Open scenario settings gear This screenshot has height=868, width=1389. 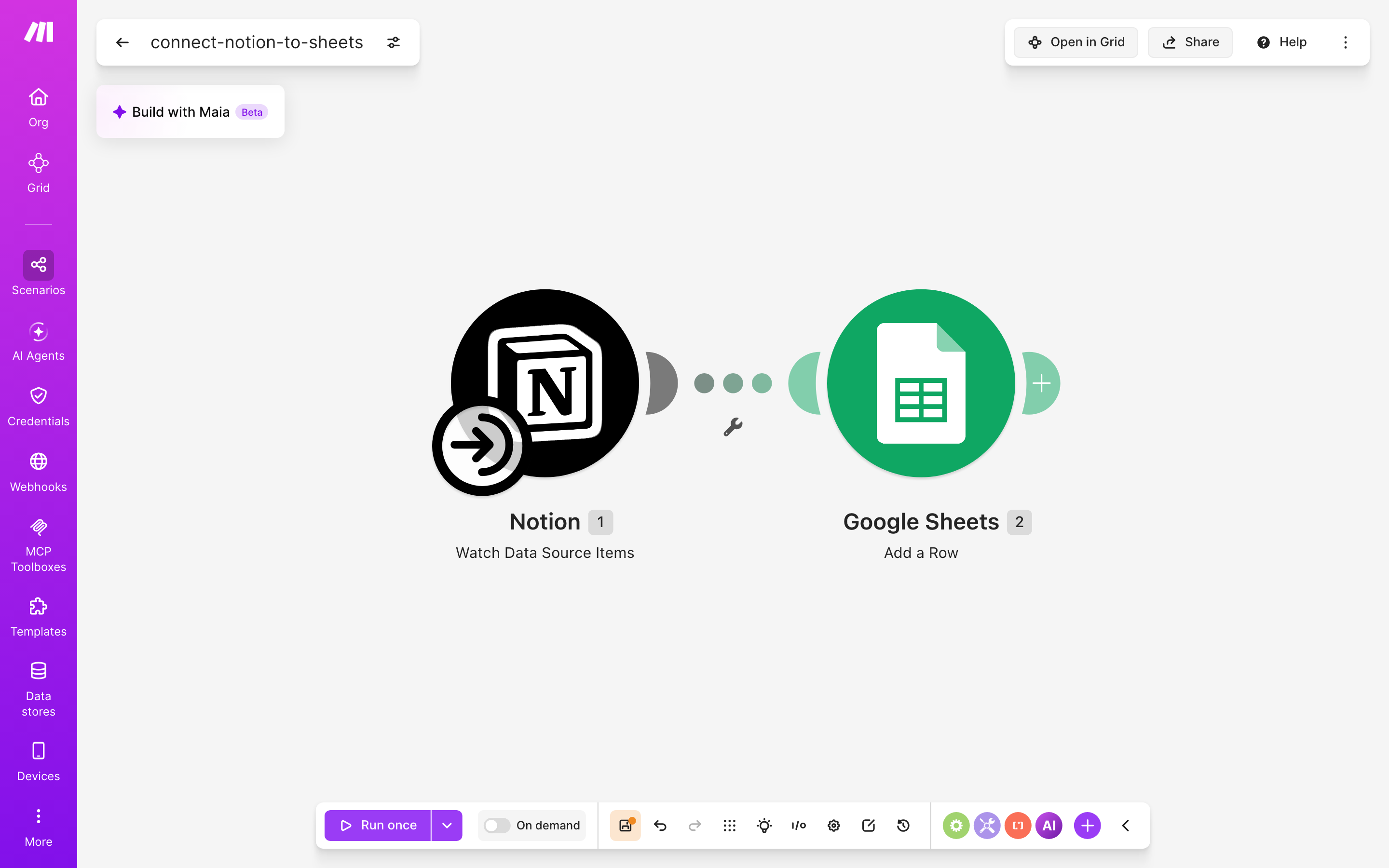[833, 826]
